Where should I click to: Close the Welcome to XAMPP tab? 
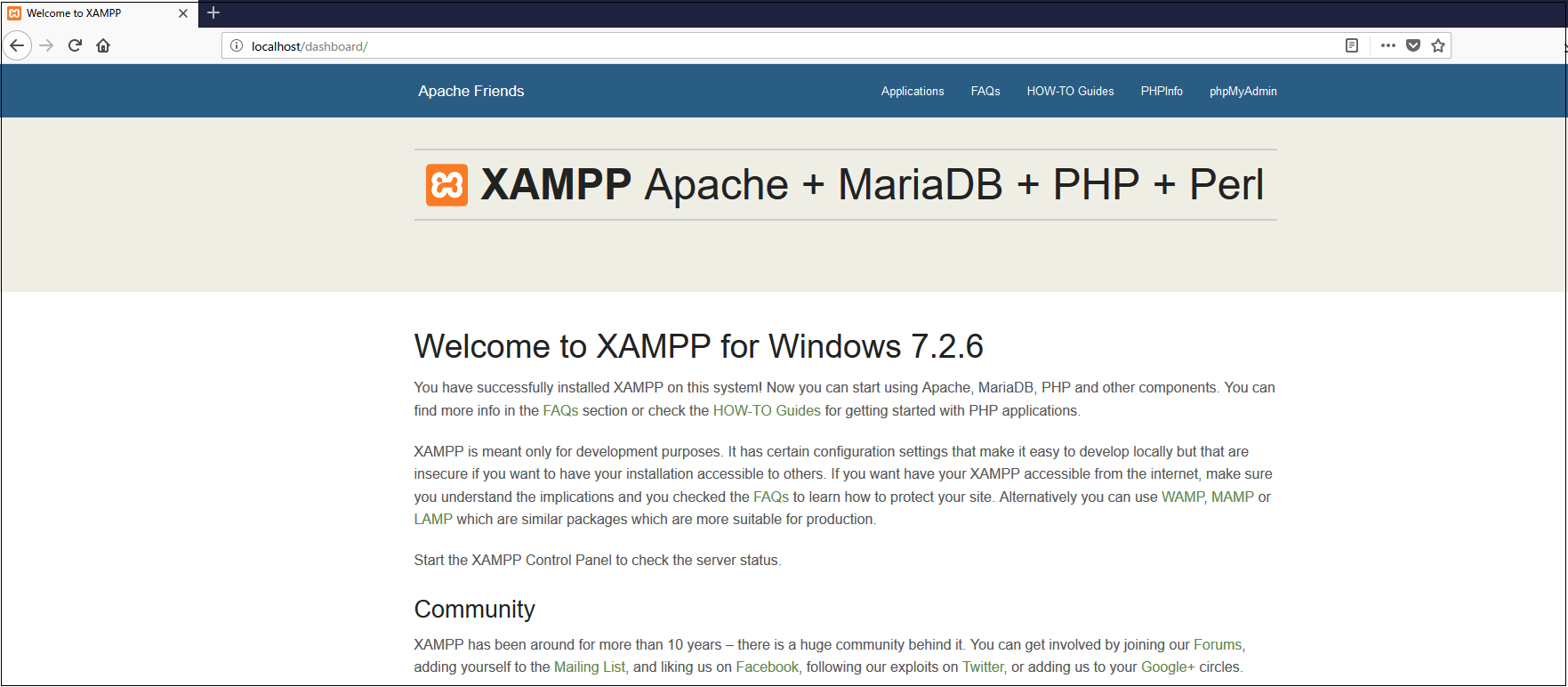183,13
